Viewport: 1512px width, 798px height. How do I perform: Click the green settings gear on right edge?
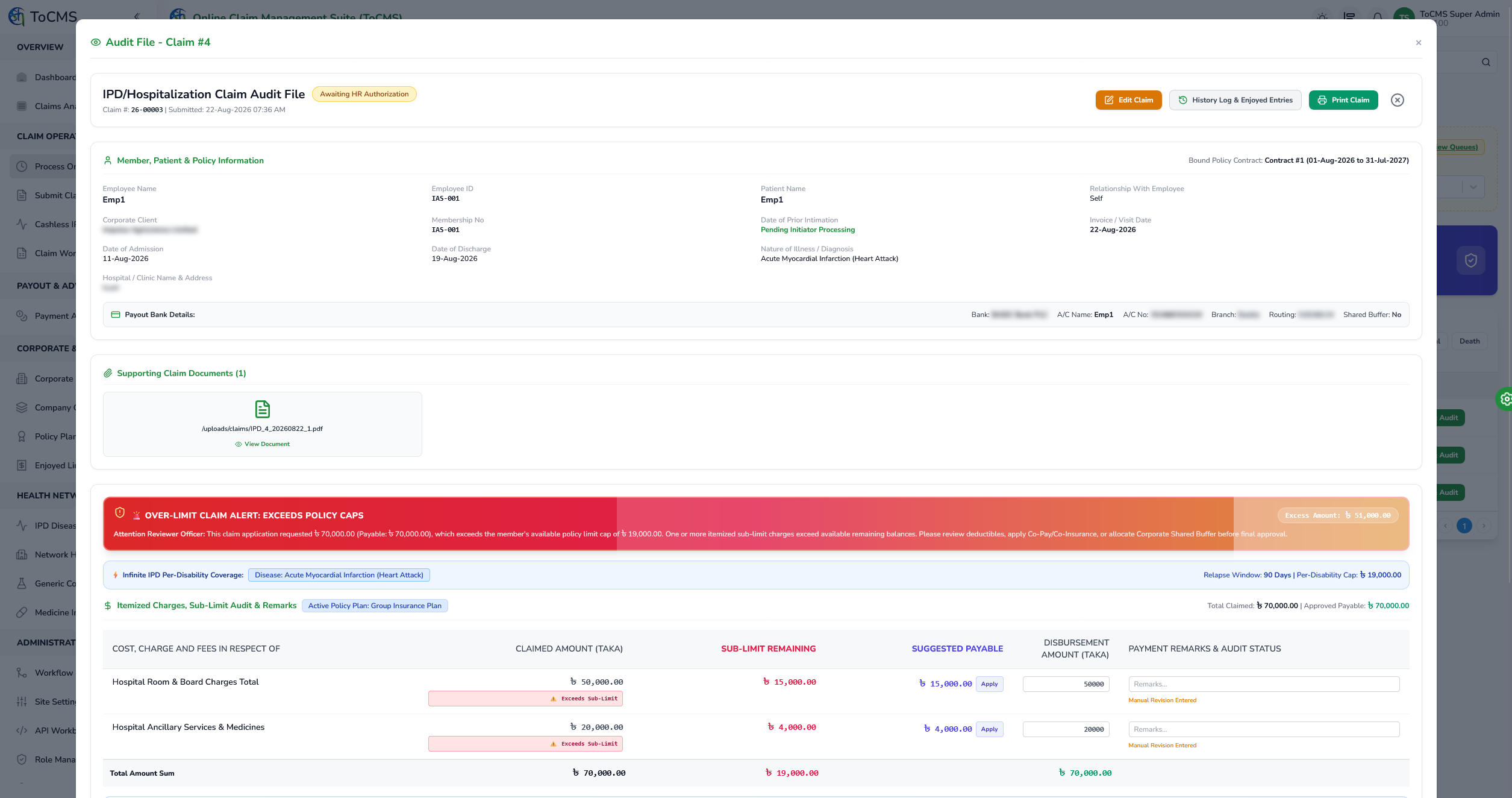coord(1505,399)
